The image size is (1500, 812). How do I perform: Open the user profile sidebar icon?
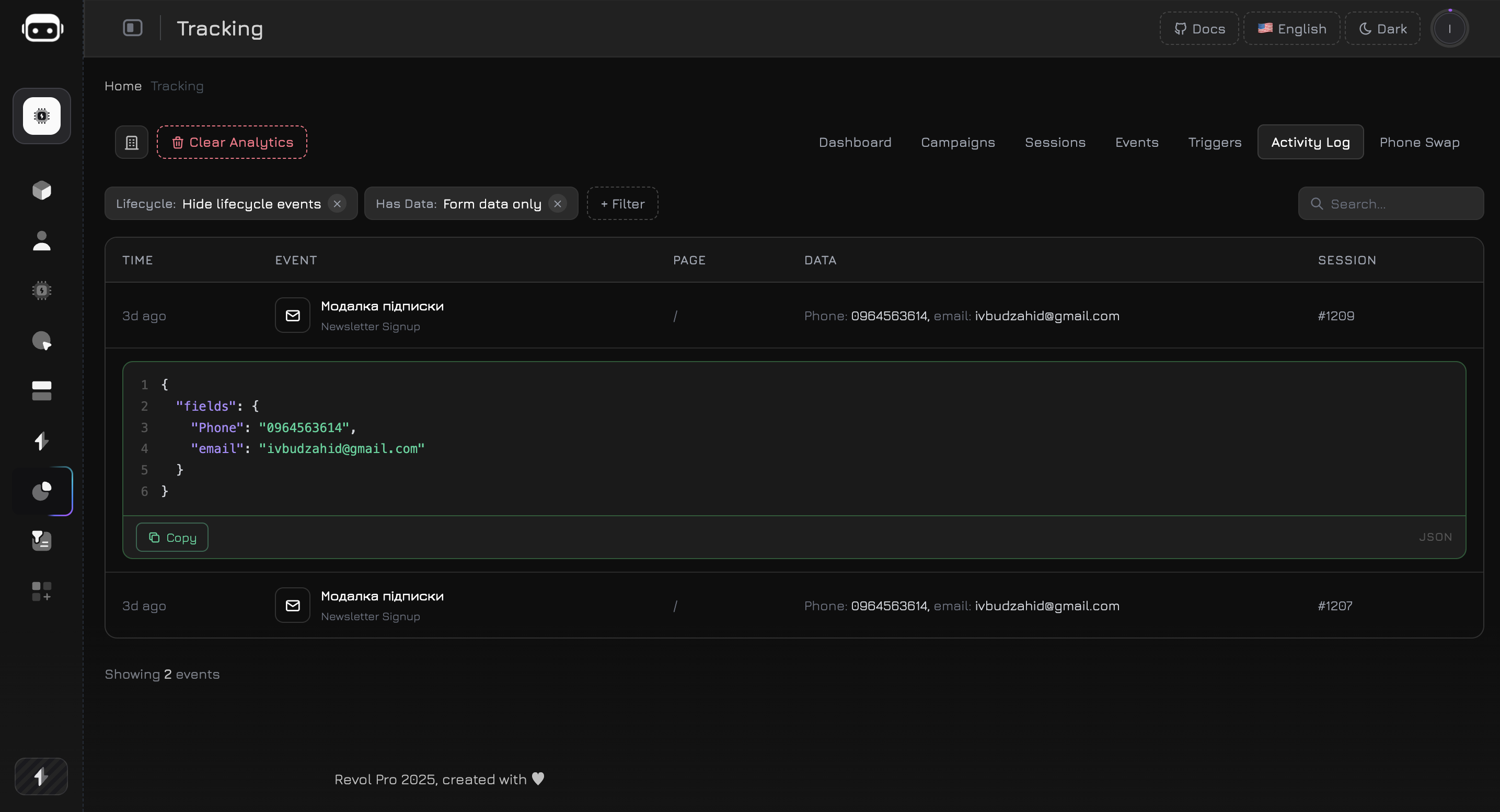pyautogui.click(x=42, y=240)
